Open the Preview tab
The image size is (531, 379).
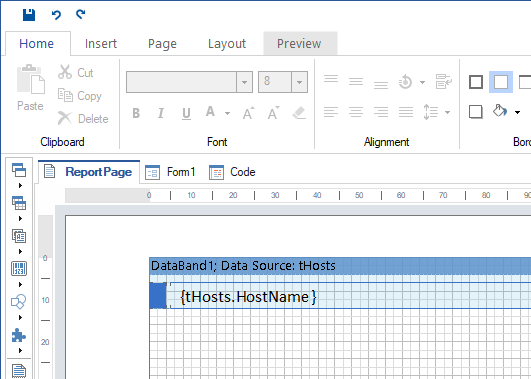299,43
